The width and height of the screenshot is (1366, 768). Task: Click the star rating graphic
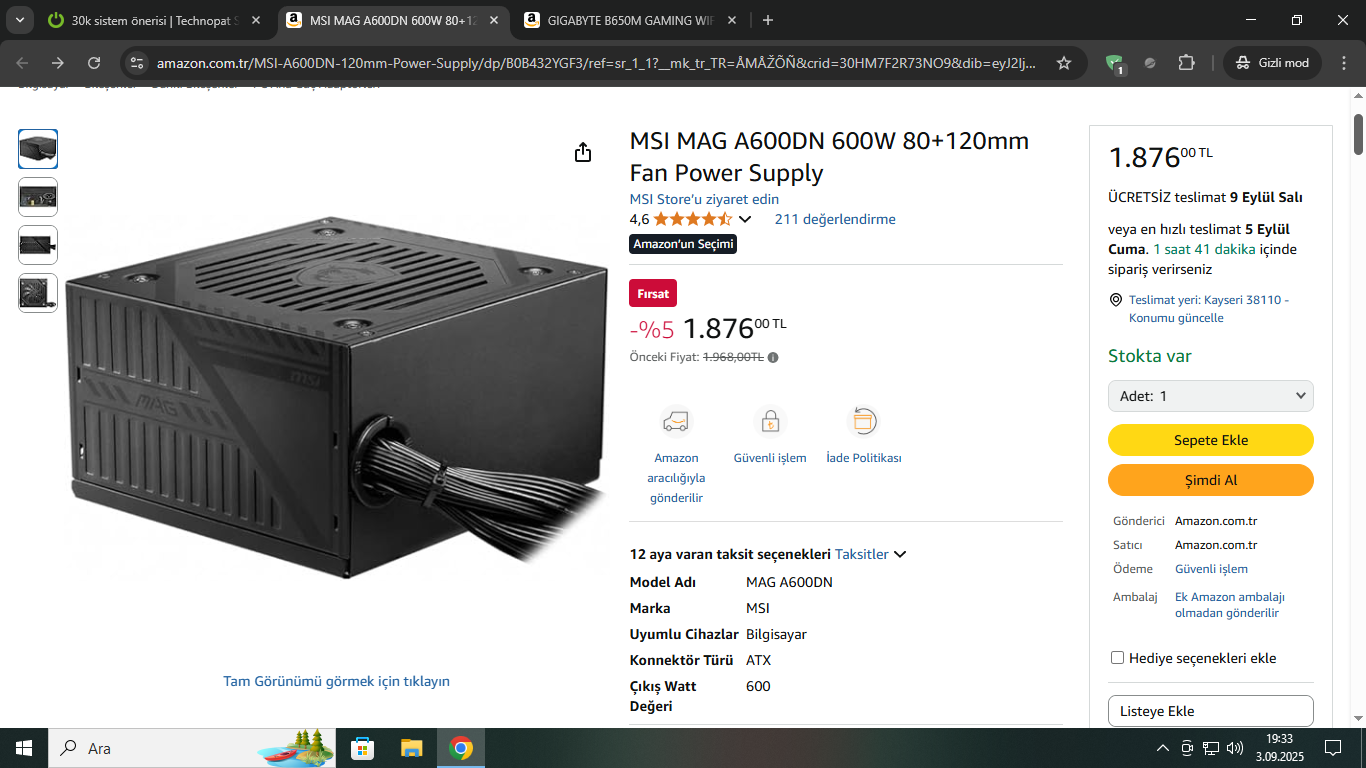(693, 219)
